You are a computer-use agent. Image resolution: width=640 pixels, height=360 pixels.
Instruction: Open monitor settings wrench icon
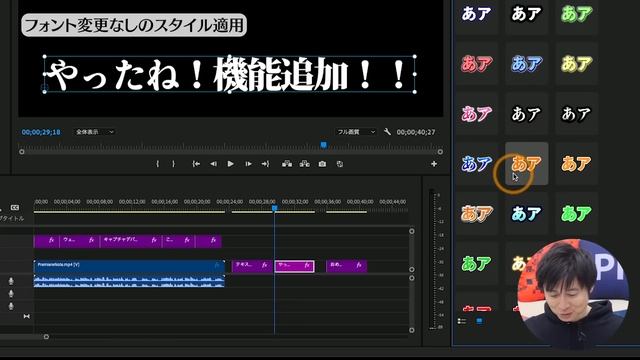[387, 132]
